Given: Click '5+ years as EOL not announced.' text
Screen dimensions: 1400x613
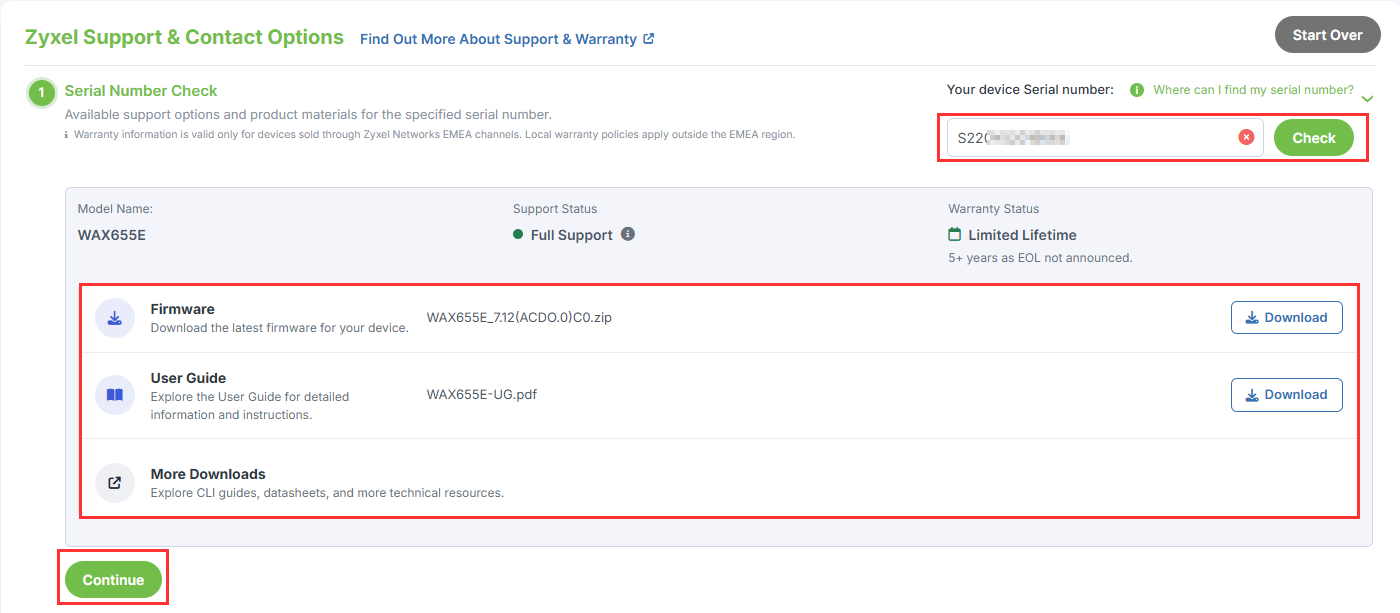Looking at the screenshot, I should (x=1040, y=258).
